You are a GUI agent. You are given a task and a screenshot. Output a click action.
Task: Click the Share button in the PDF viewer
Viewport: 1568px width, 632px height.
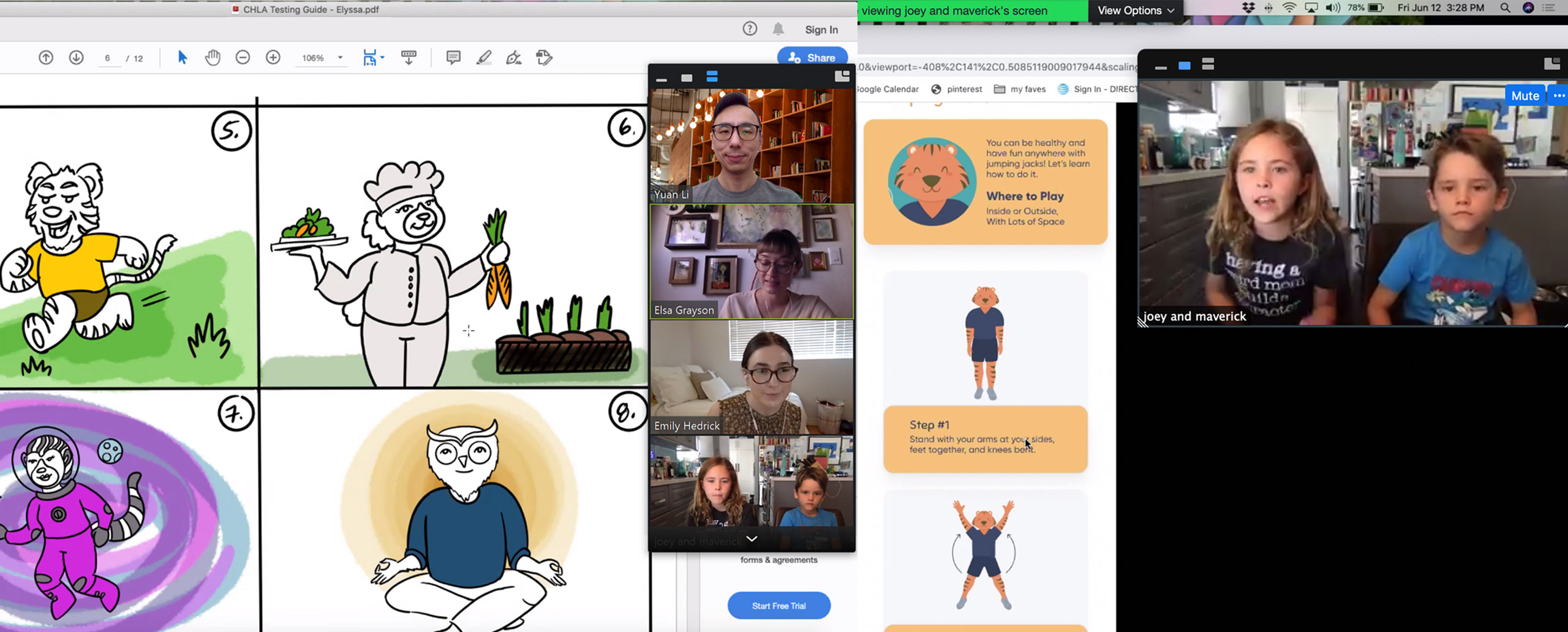tap(813, 58)
